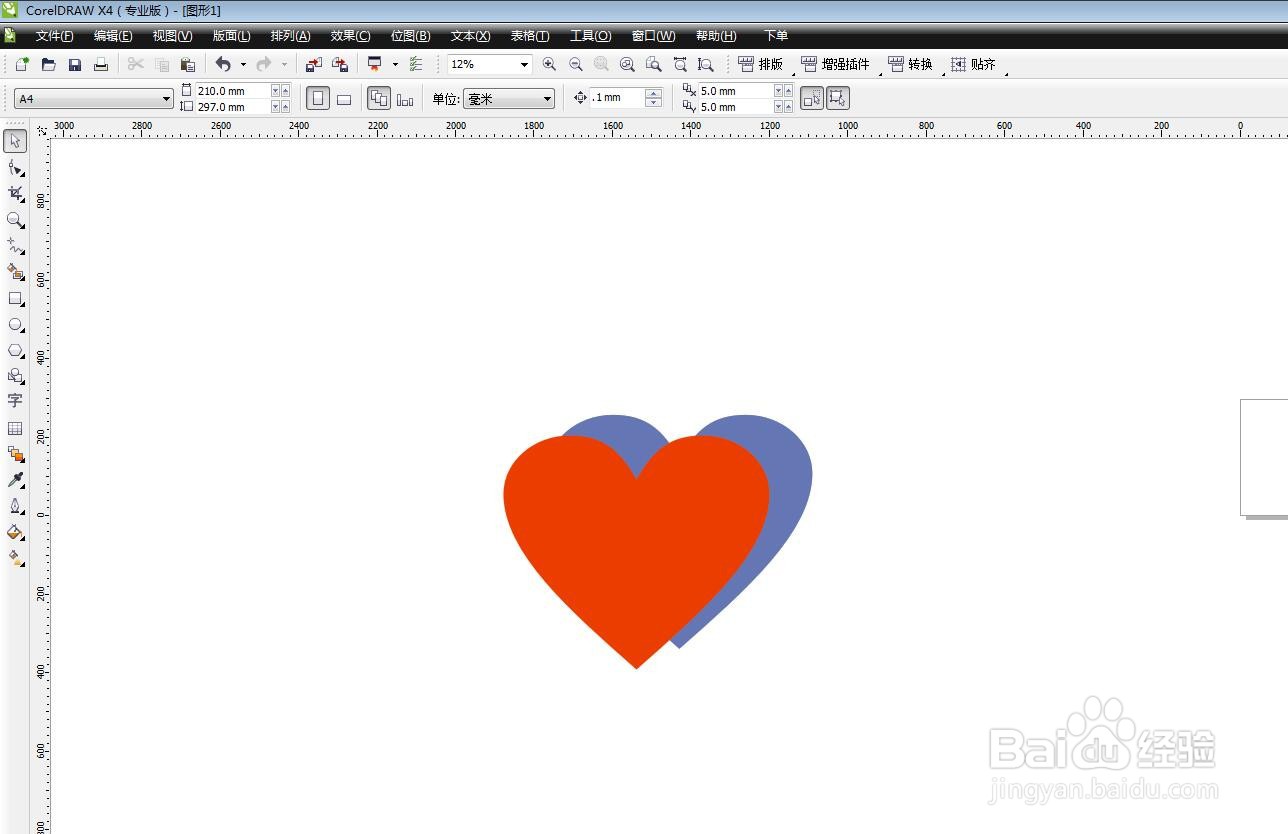1288x834 pixels.
Task: Click the nudge offset .1 mm field
Action: click(x=617, y=98)
